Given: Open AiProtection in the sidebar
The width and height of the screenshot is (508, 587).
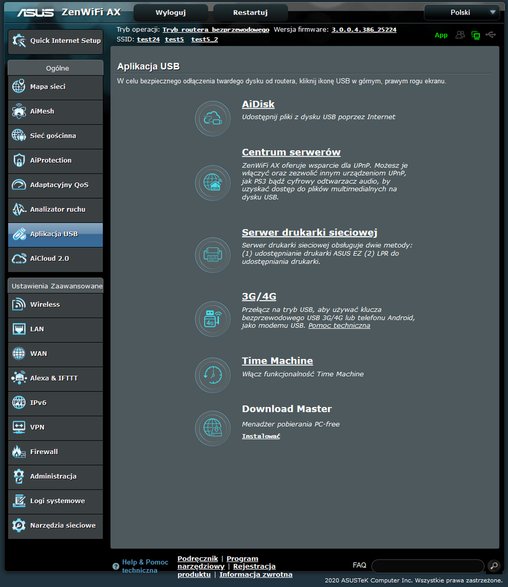Looking at the screenshot, I should (55, 160).
